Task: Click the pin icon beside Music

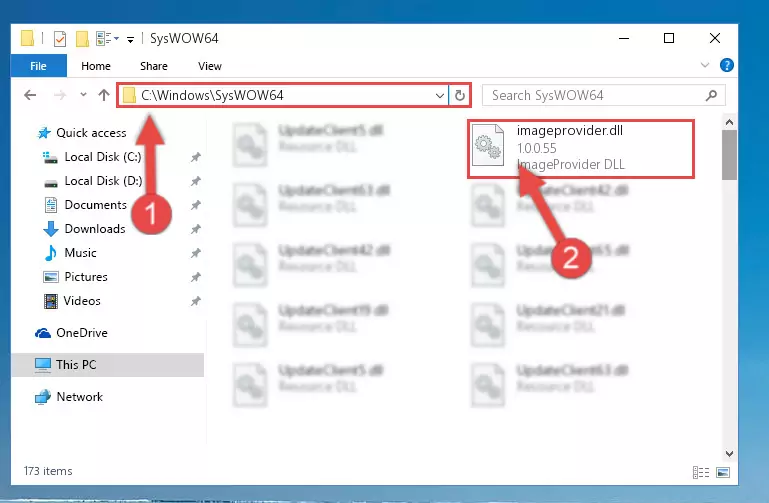Action: [195, 253]
